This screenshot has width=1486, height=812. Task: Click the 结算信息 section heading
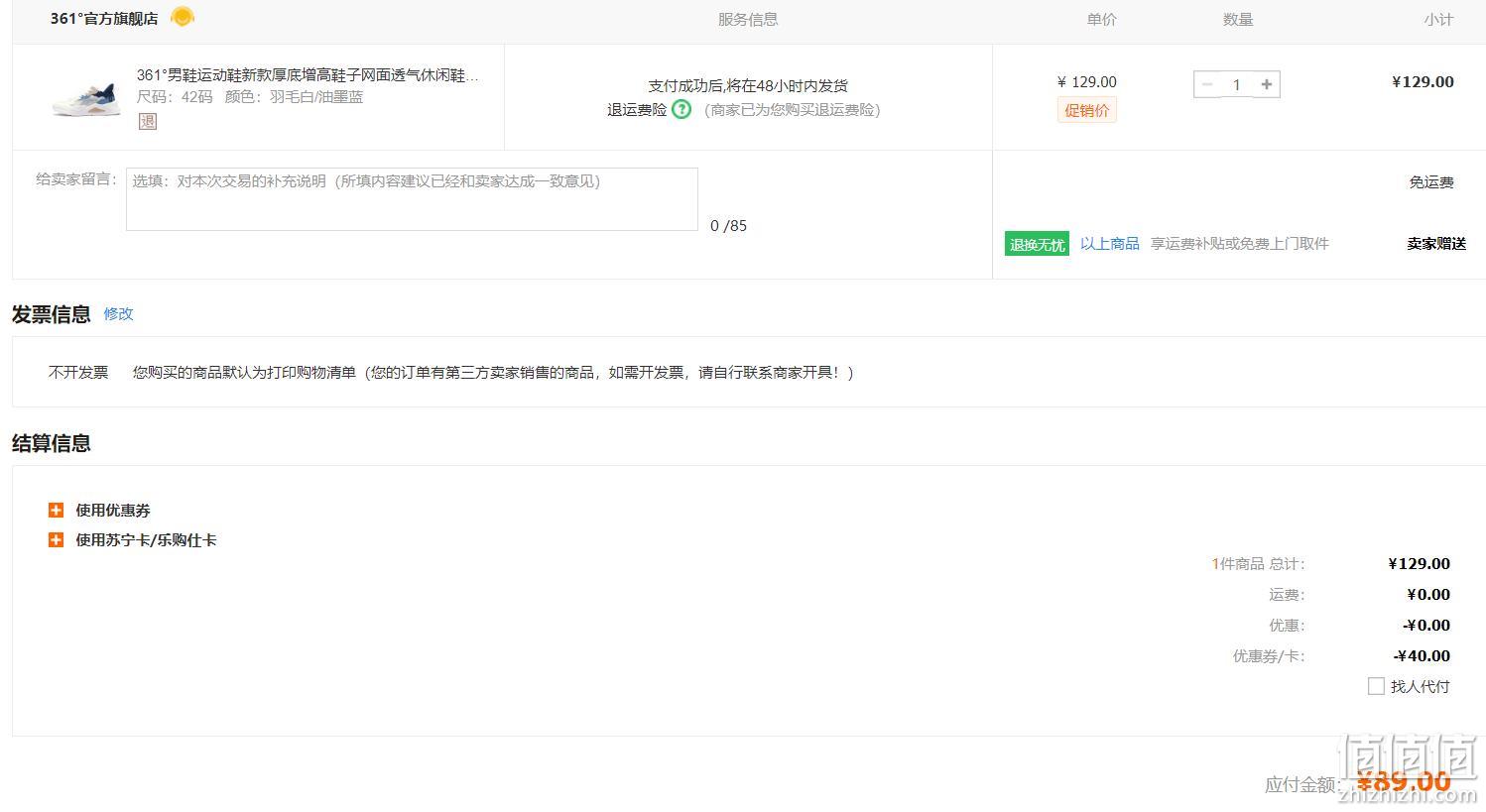coord(52,443)
